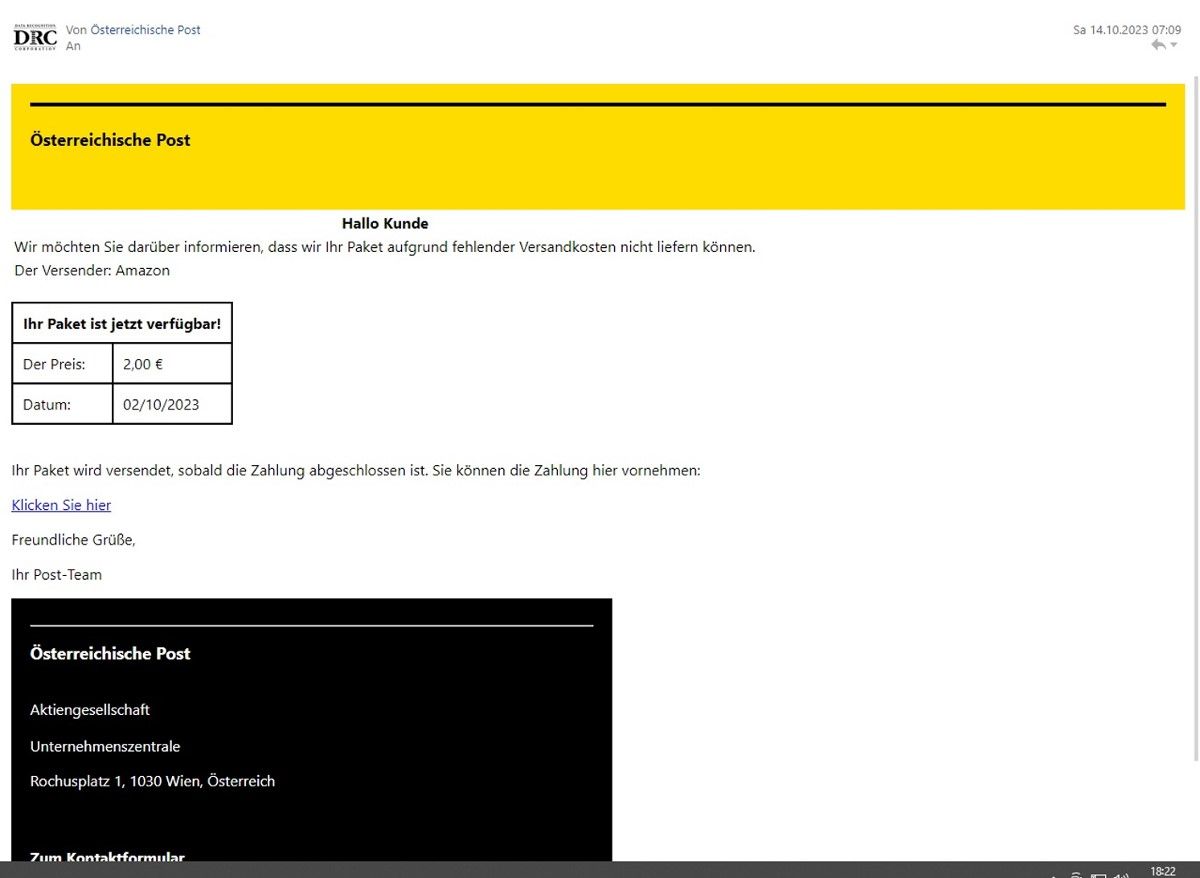Screen dimensions: 1200x878
Task: Click the vertical scrollbar on the right
Action: [x=1195, y=400]
